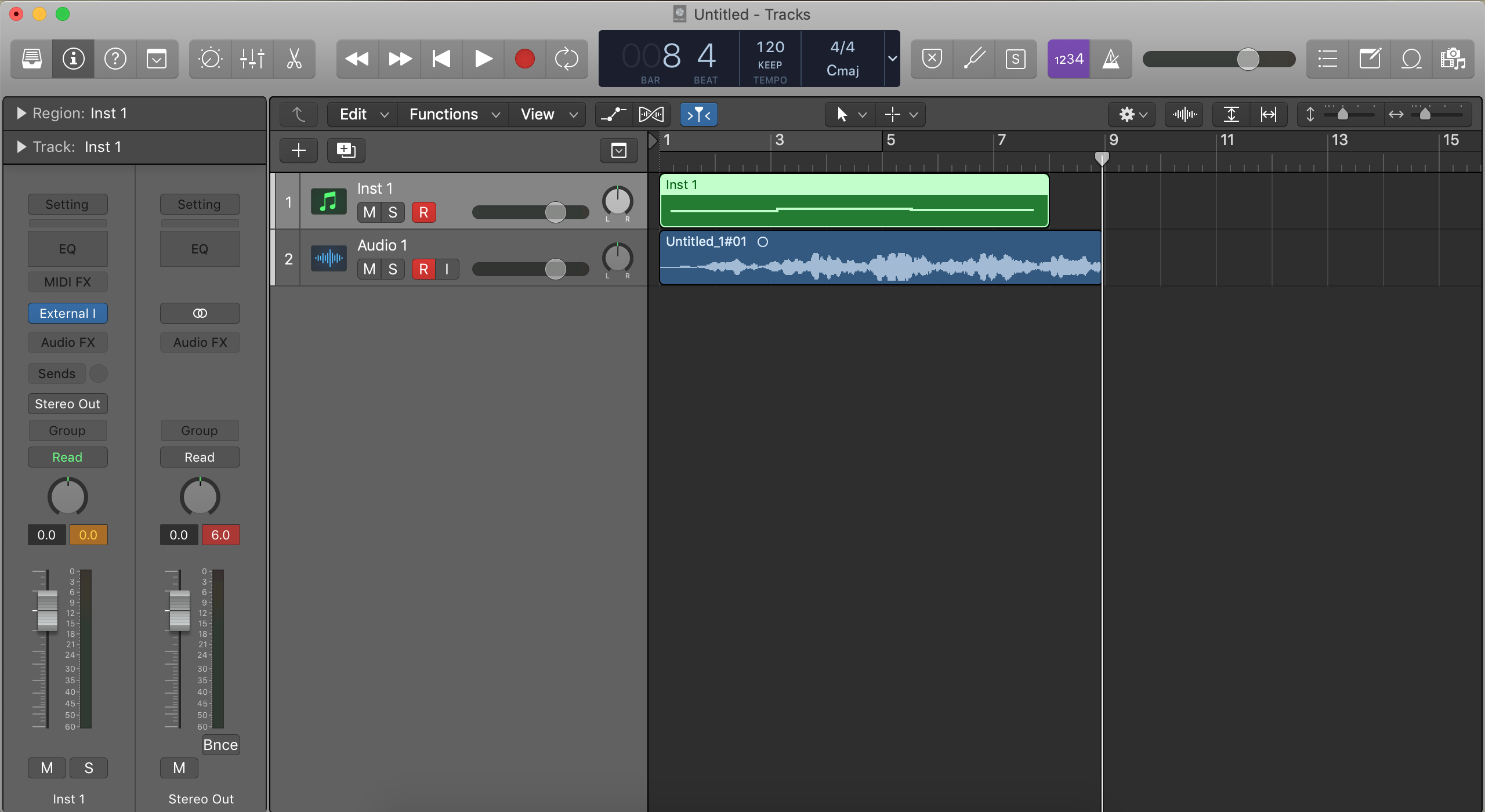Solo the Audio 1 track
Viewport: 1485px width, 812px height.
click(x=393, y=269)
